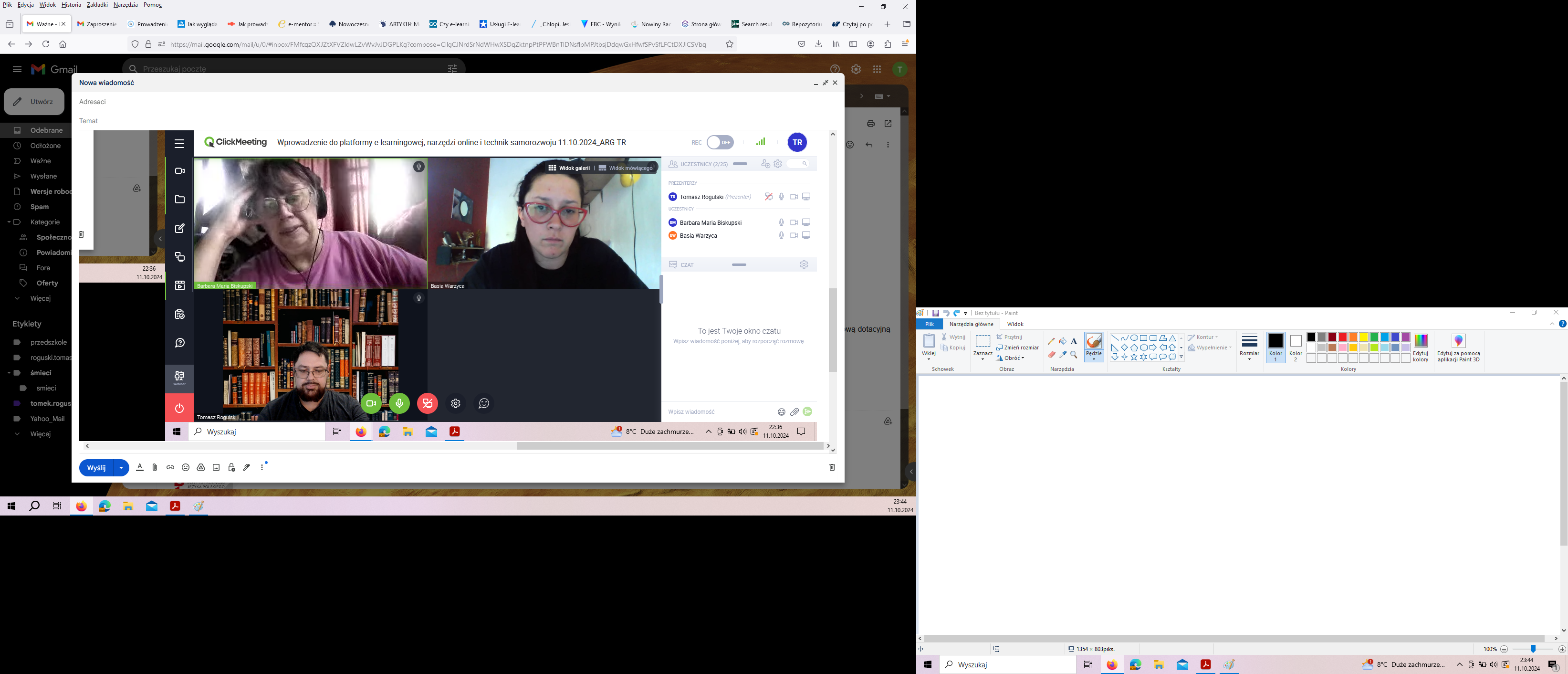Open the Wklej dropdown arrow in Paint
The width and height of the screenshot is (1568, 674).
point(929,359)
